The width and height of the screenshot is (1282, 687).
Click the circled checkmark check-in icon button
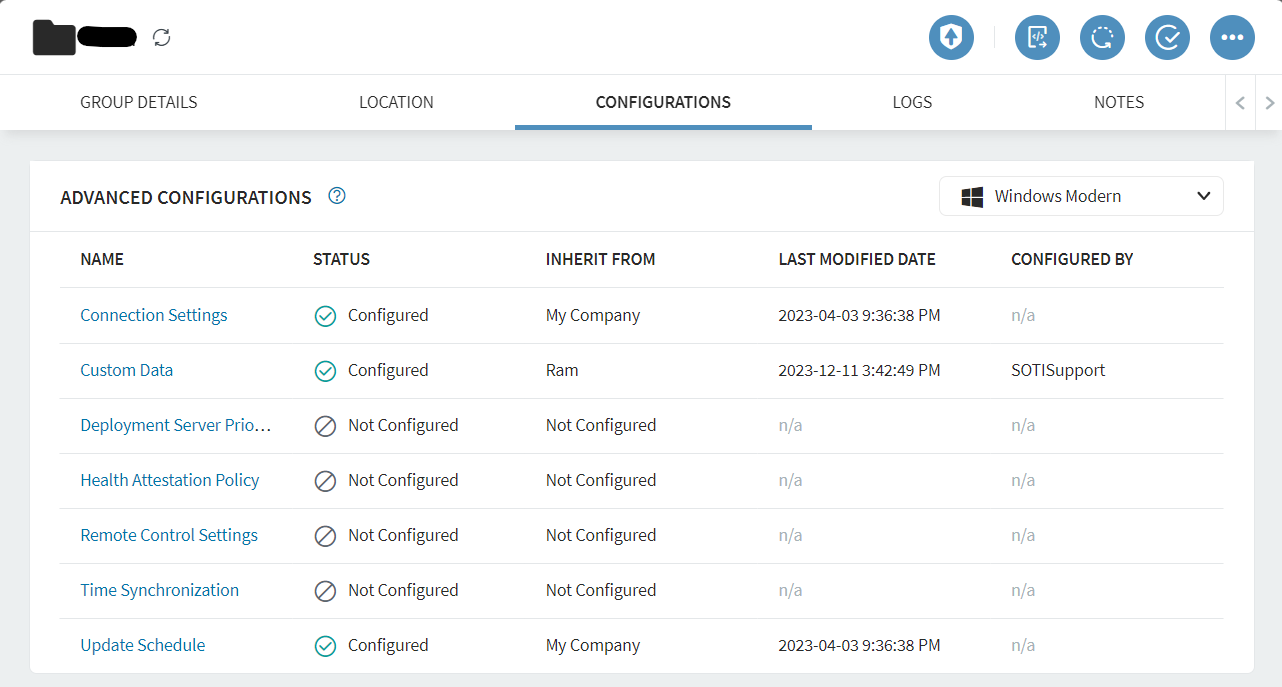coord(1167,38)
